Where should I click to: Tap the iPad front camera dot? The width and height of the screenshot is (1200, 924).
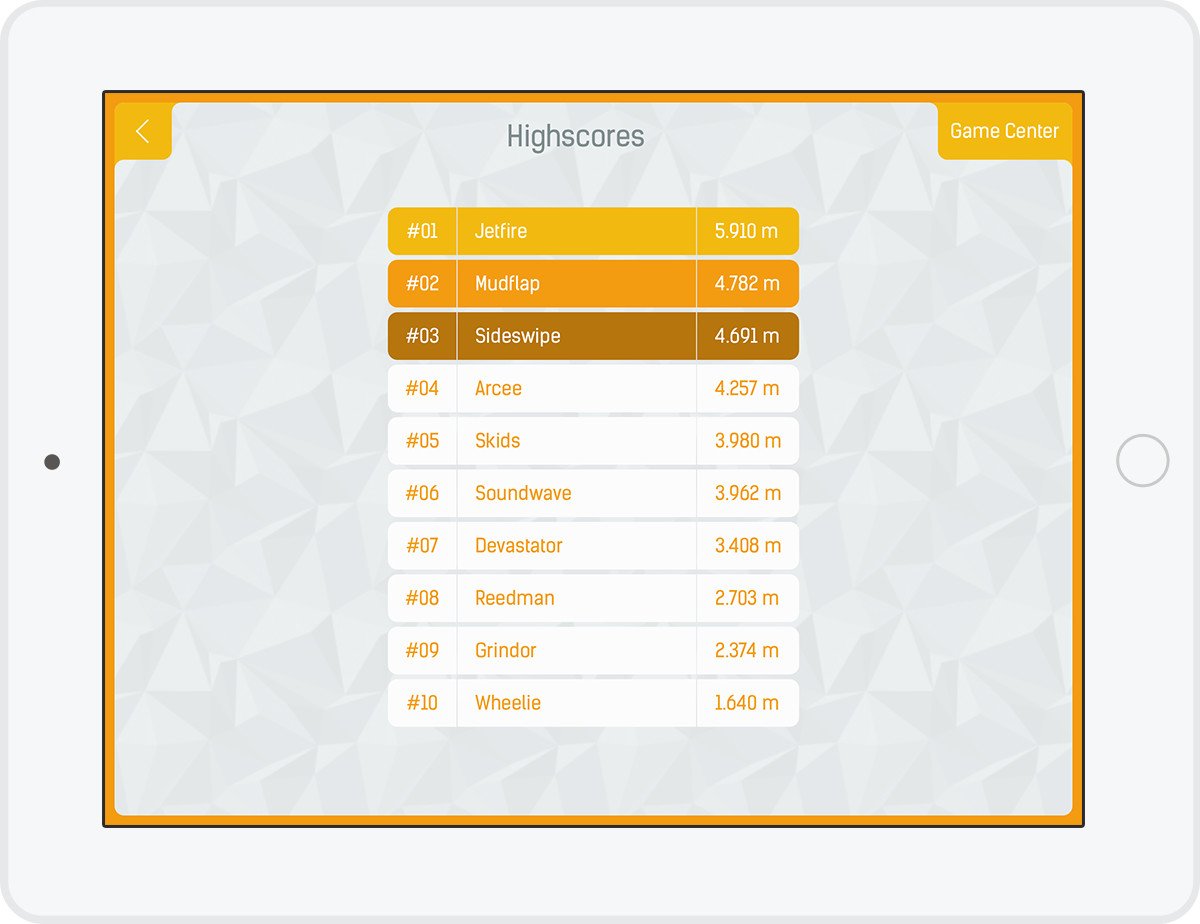coord(52,462)
